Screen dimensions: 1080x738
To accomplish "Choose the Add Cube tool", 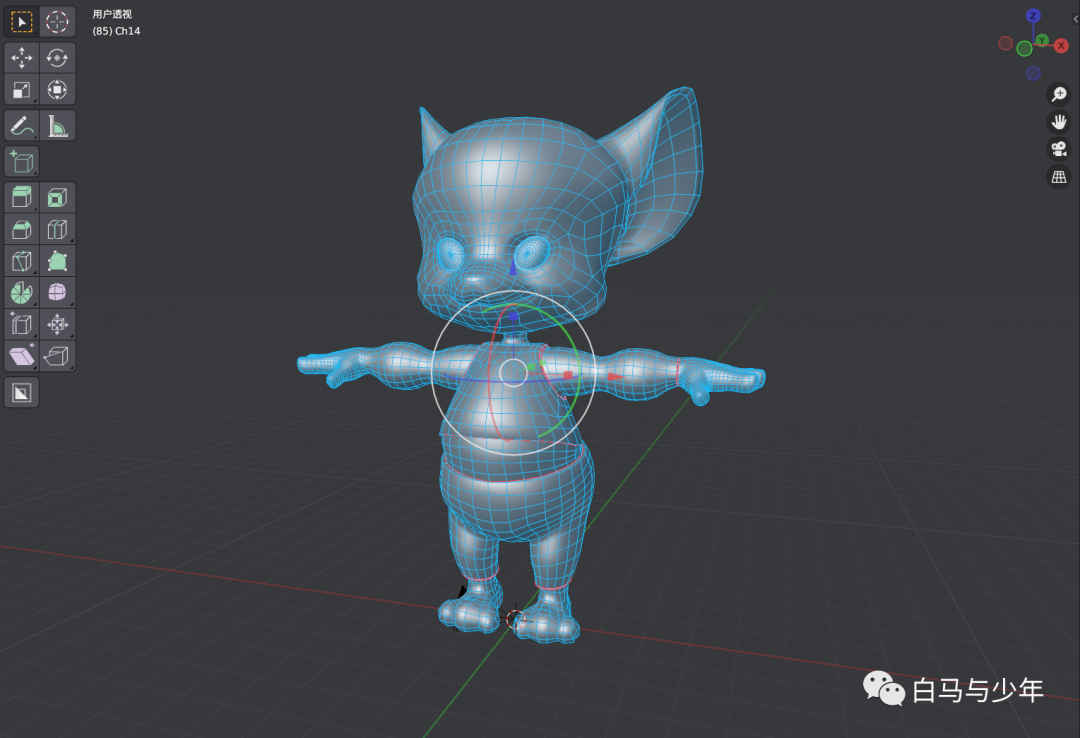I will pyautogui.click(x=21, y=162).
